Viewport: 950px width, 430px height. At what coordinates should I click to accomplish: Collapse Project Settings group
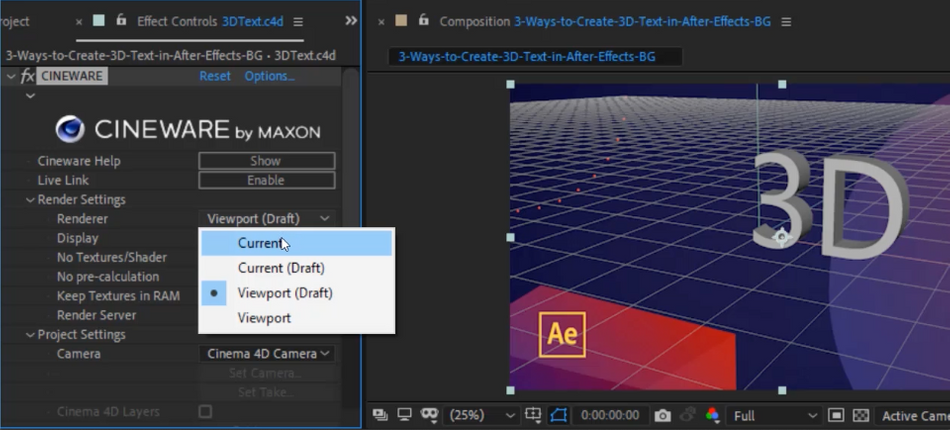[x=30, y=335]
